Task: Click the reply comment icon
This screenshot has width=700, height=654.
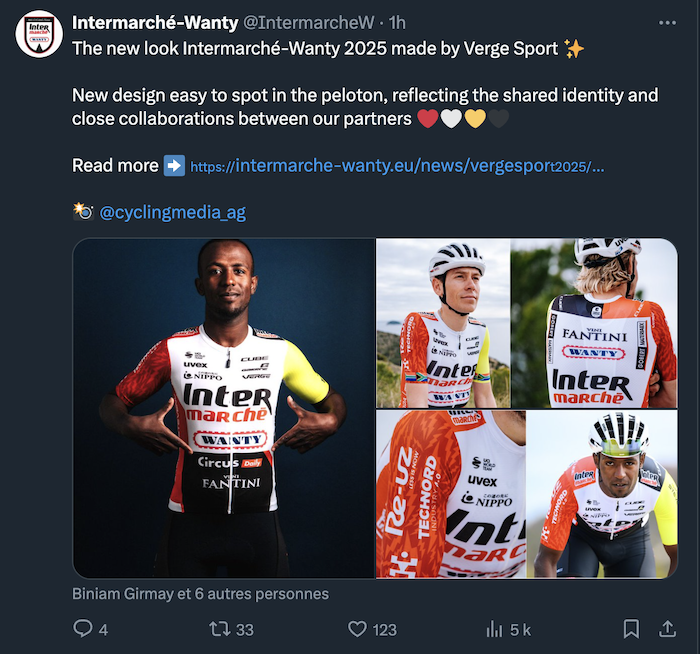Action: coord(83,629)
